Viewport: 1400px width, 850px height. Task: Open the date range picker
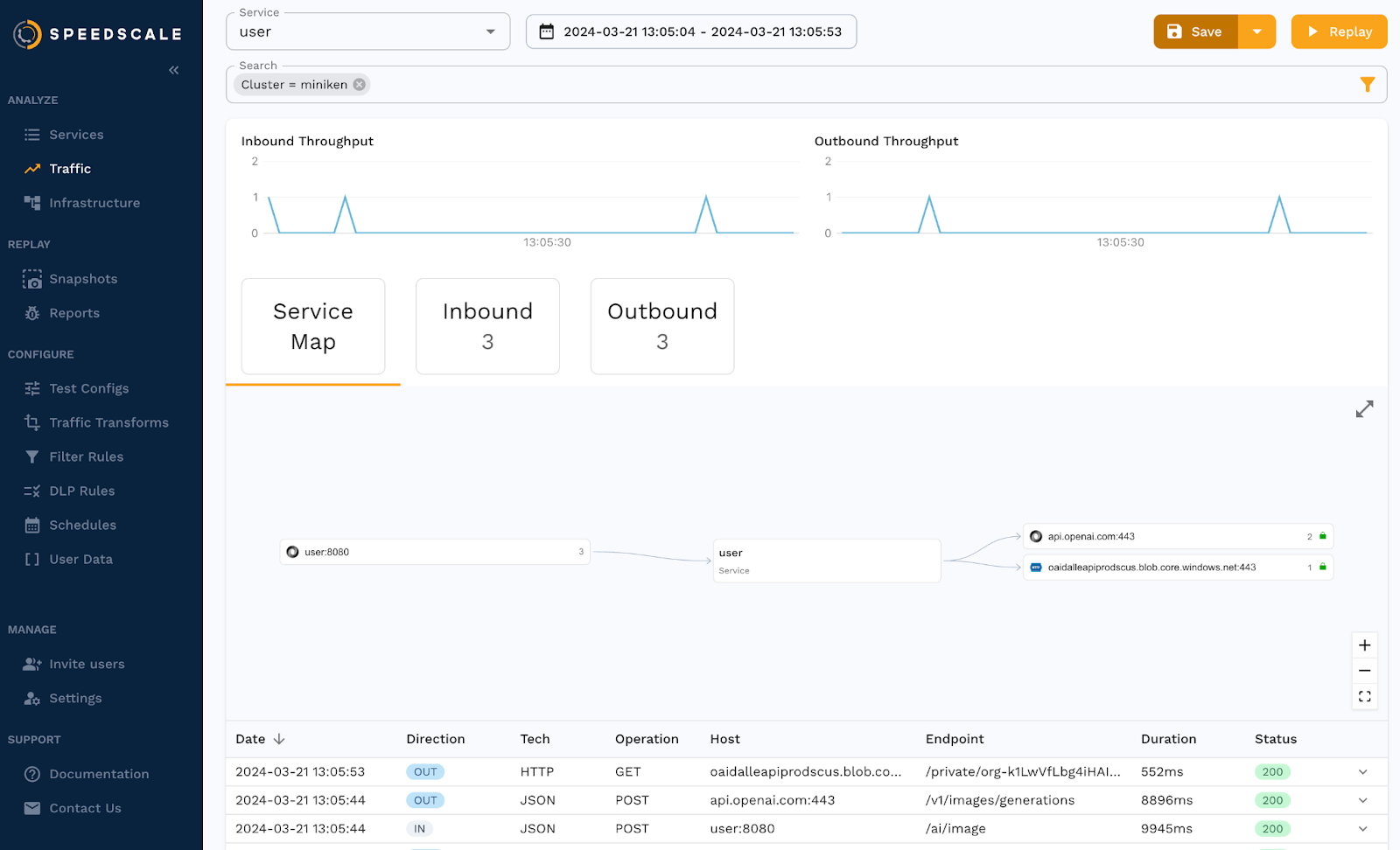tap(691, 31)
